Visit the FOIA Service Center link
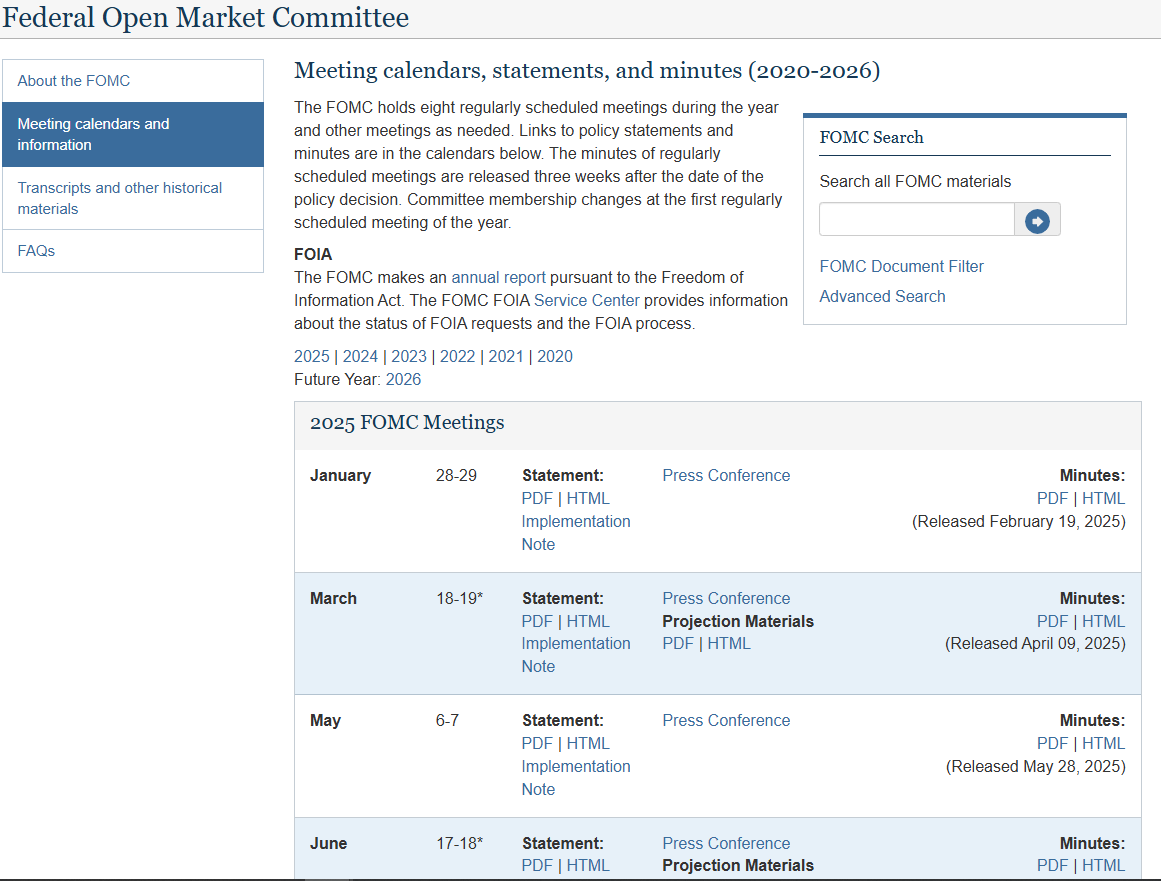Screen dimensions: 1161x881 coord(587,300)
